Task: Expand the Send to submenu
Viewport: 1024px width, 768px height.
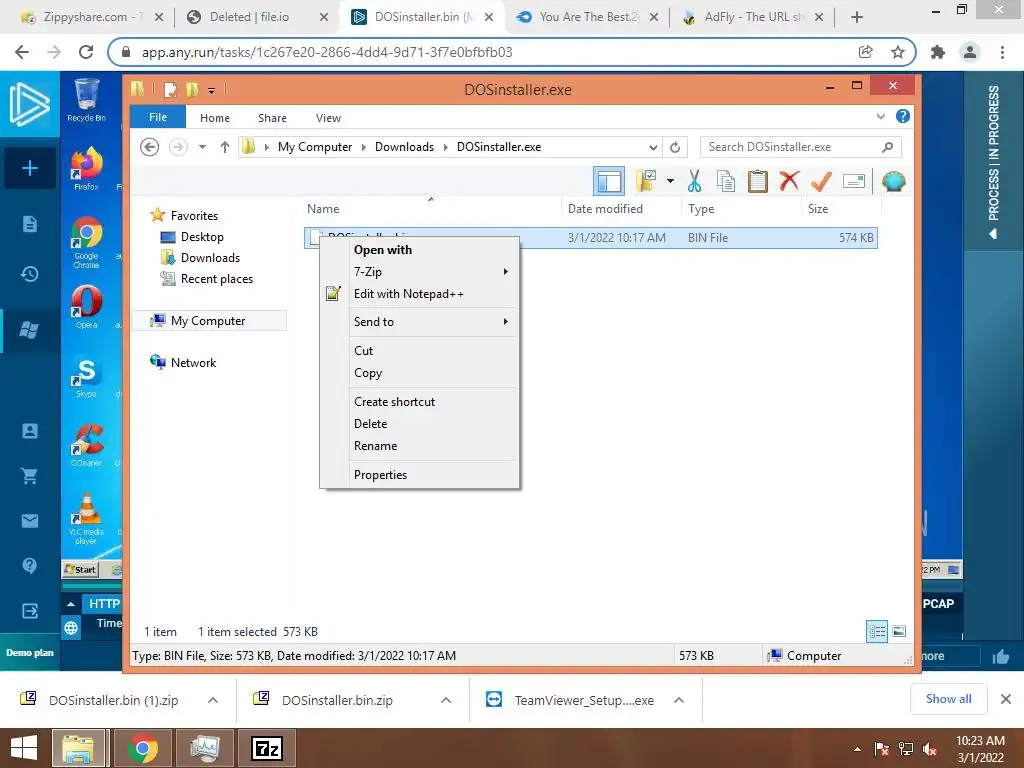Action: tap(419, 321)
